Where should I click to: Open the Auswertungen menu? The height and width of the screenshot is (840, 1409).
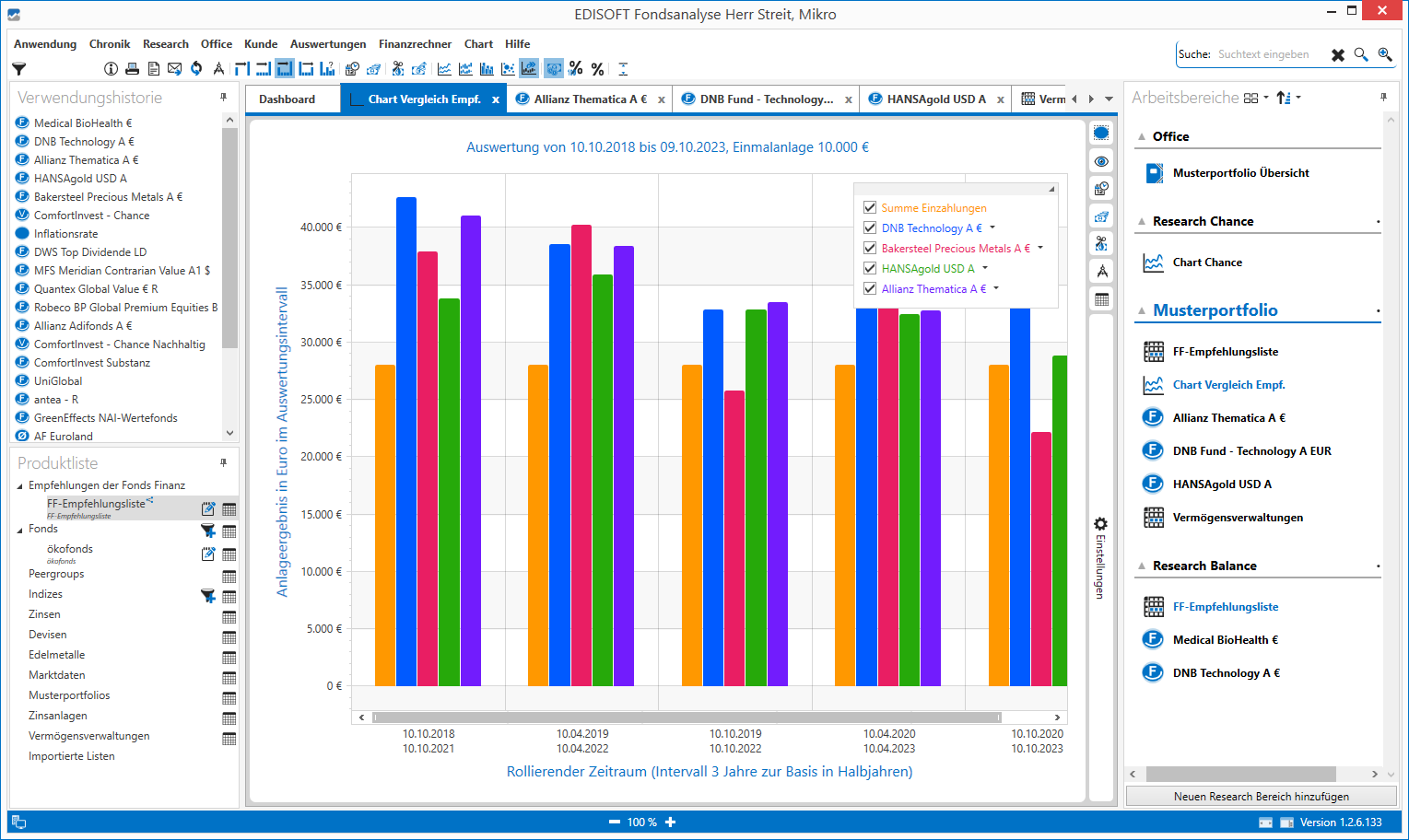click(327, 44)
